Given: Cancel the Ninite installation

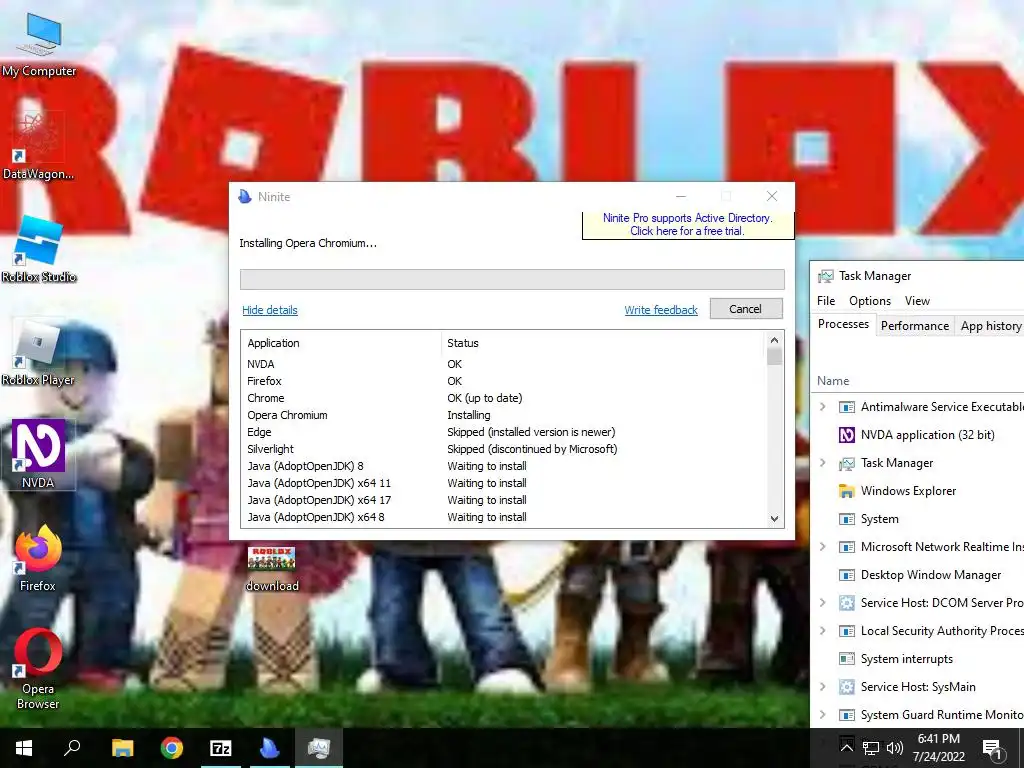Looking at the screenshot, I should point(746,309).
